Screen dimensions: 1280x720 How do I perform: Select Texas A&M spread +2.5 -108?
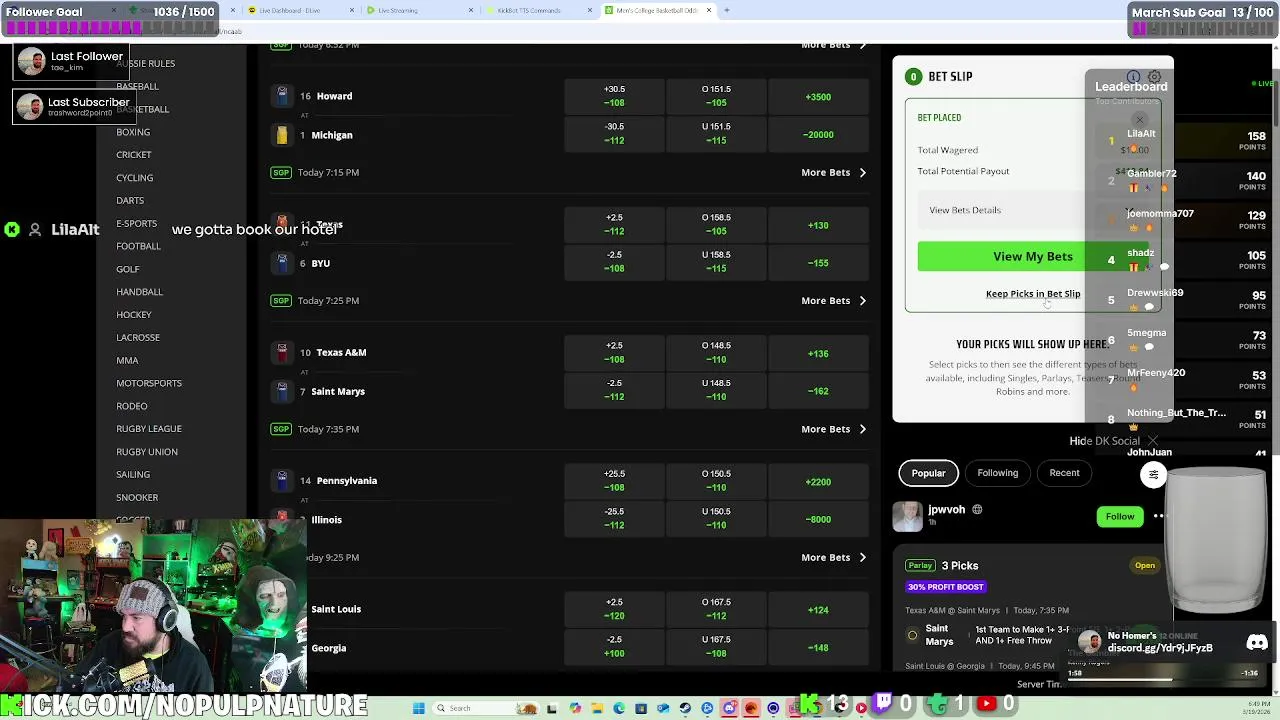coord(614,353)
